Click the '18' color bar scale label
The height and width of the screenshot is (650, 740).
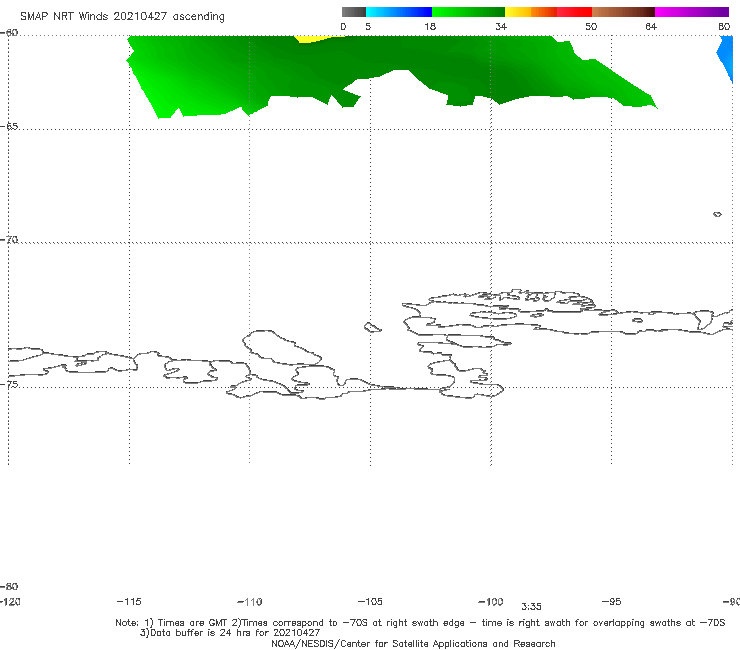(430, 27)
